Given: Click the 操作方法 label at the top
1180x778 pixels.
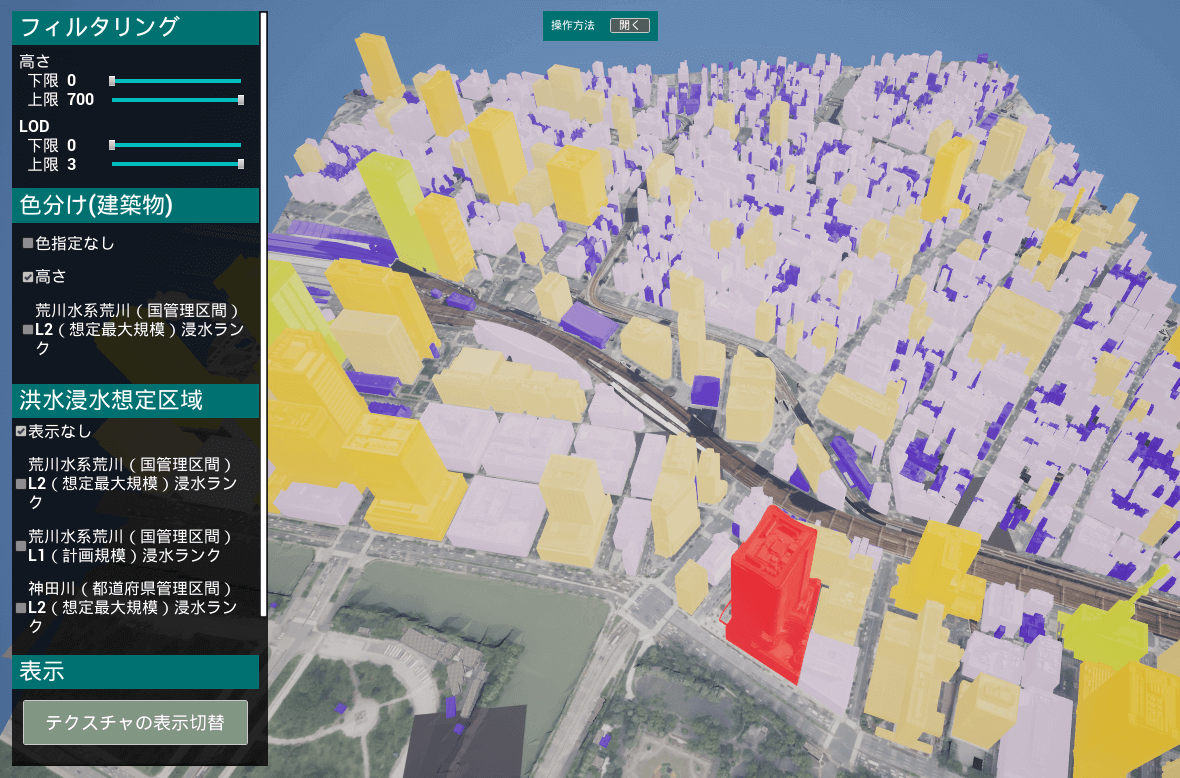Looking at the screenshot, I should click(x=573, y=25).
